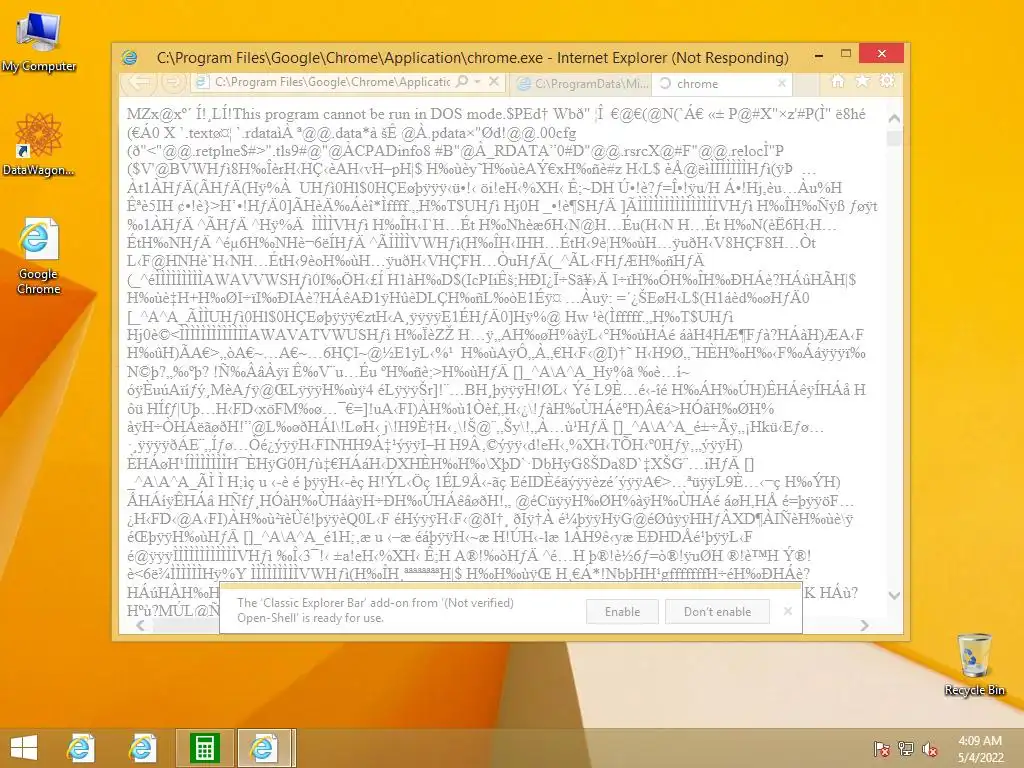Switch to the green Calculator taskbar app
The image size is (1024, 768).
pyautogui.click(x=204, y=748)
